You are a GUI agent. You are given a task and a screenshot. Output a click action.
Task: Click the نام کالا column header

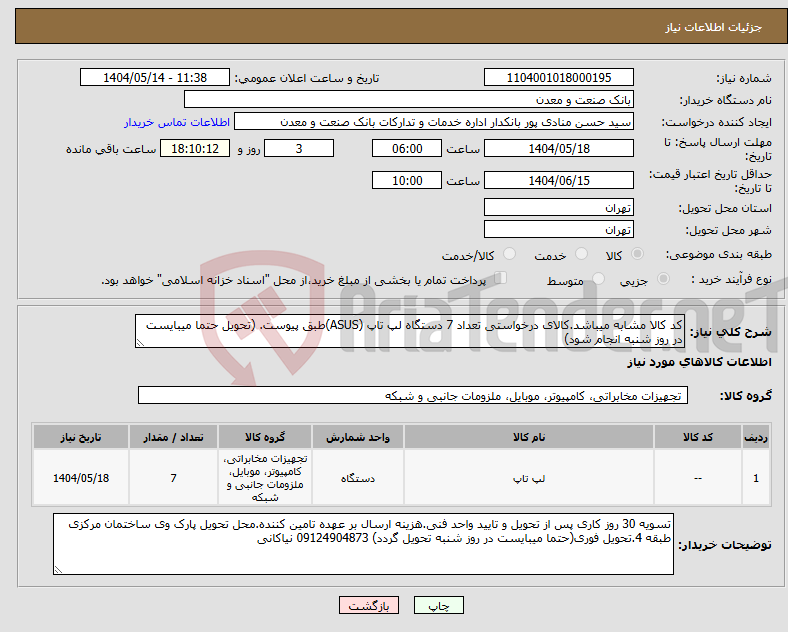coord(529,437)
